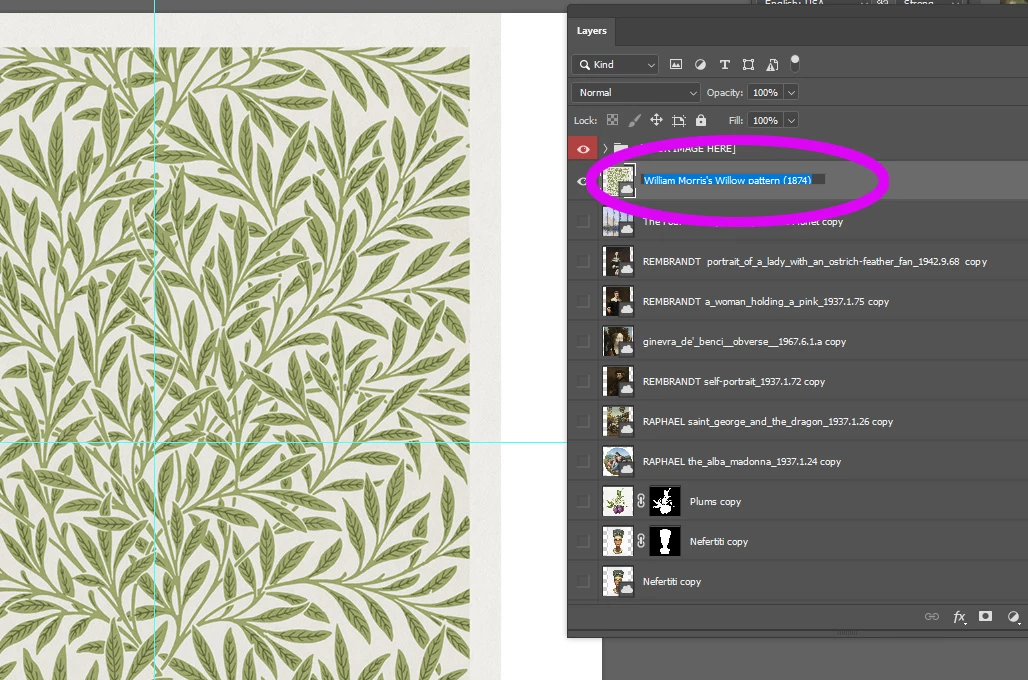1028x680 pixels.
Task: Expand the group layer chevron
Action: pyautogui.click(x=605, y=148)
